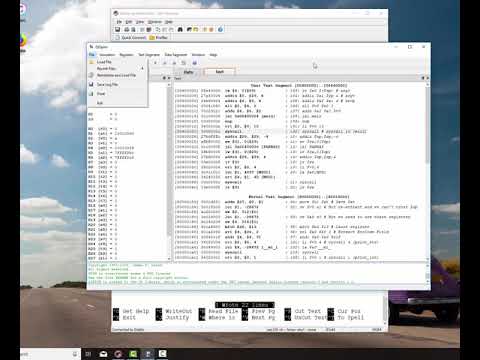Screen dimensions: 480x360
Task: Float the Text dock panel
Action: (x=423, y=78)
